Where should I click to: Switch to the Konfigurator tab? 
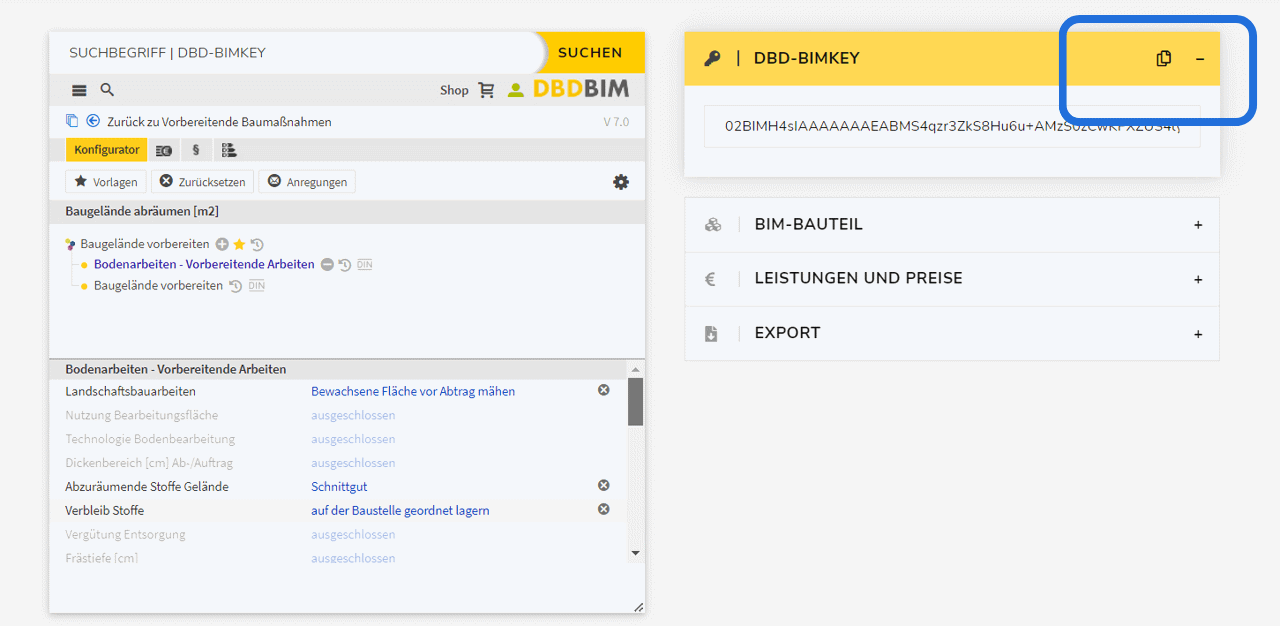click(106, 150)
